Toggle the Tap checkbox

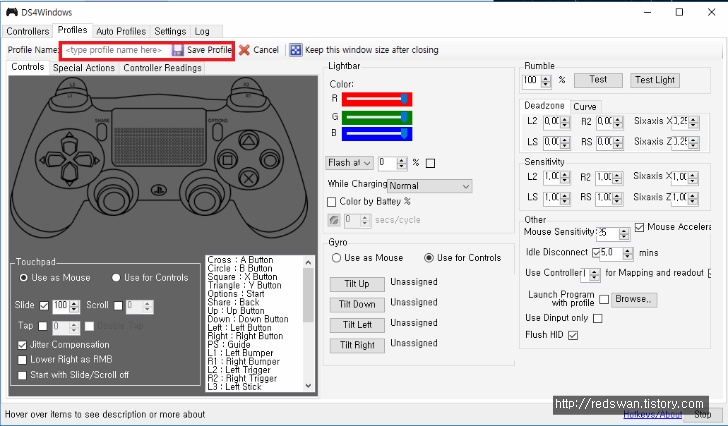[x=43, y=326]
